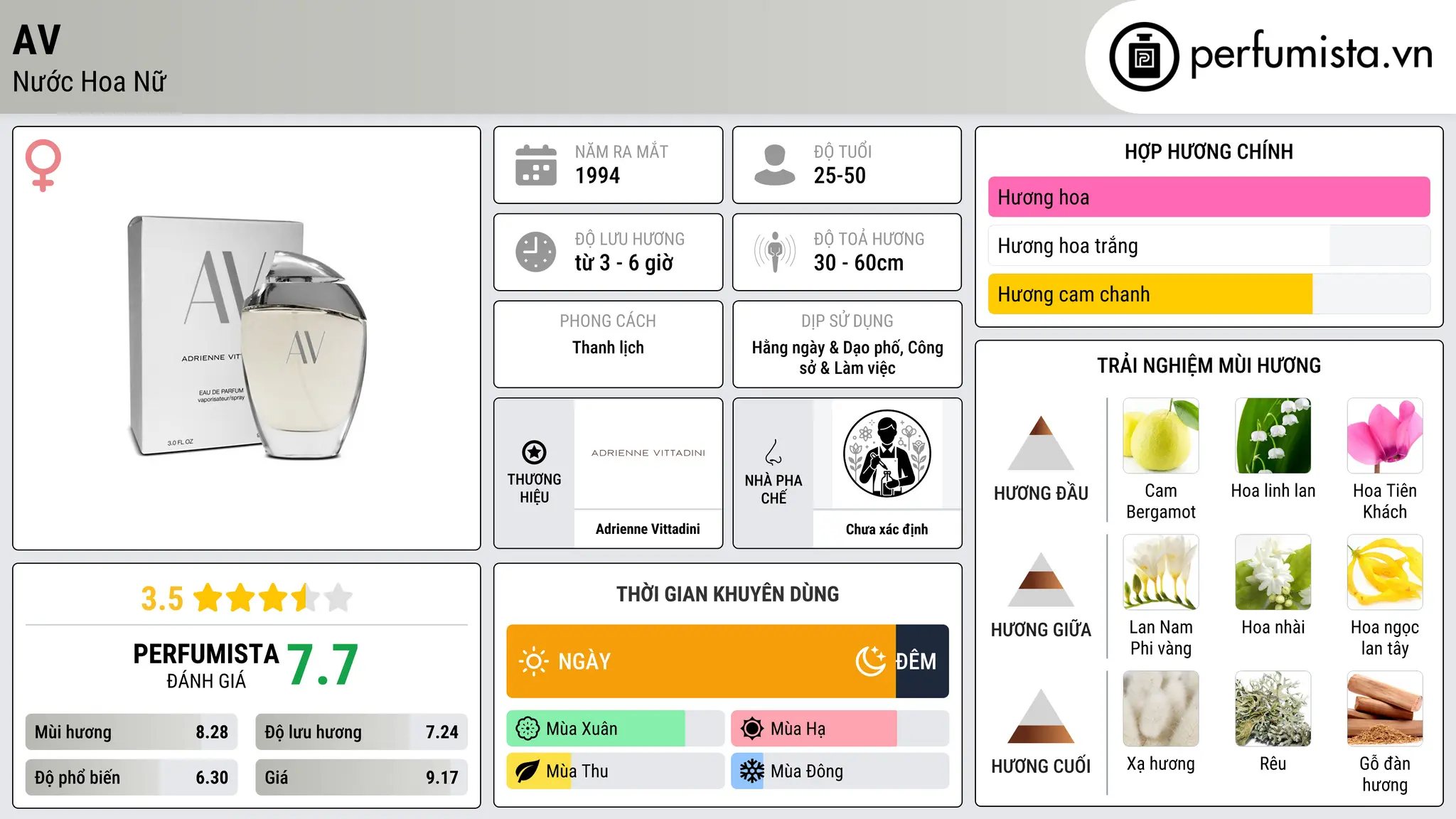This screenshot has width=1456, height=819.
Task: Click the Nước Hoa Nữ subtitle
Action: [x=90, y=82]
